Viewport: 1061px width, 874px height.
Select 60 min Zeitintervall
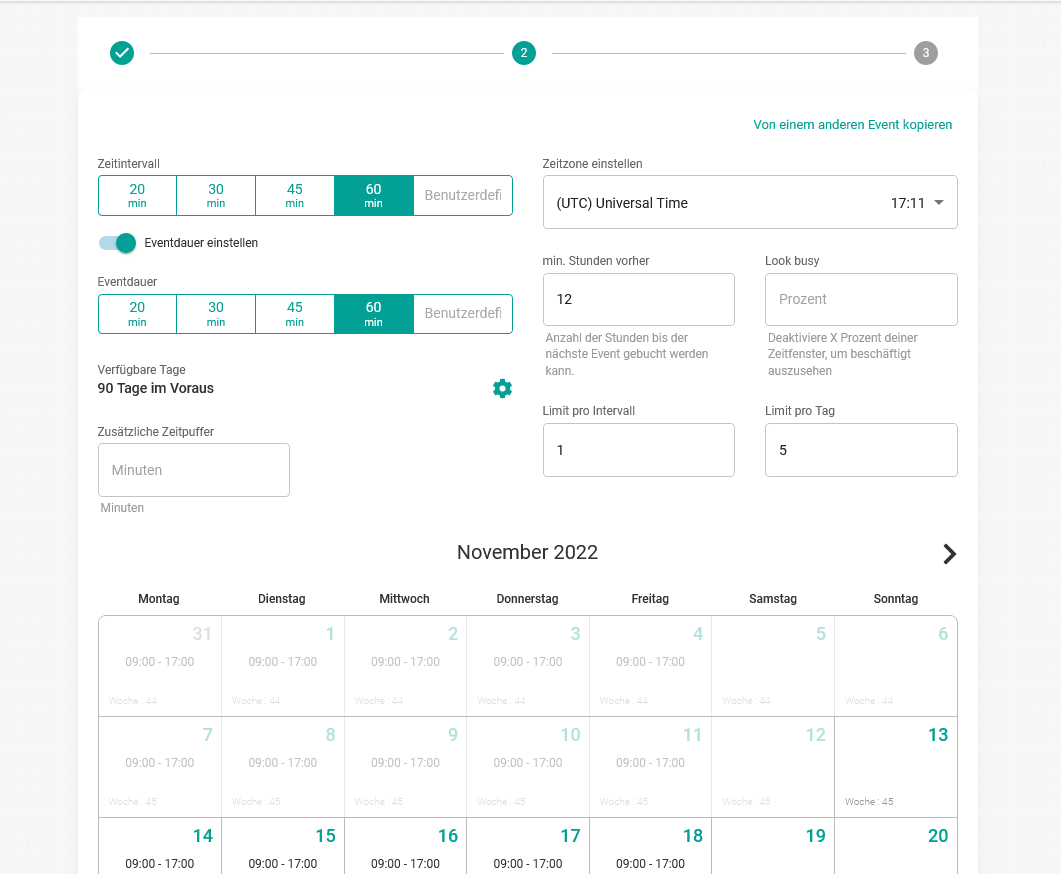point(374,196)
